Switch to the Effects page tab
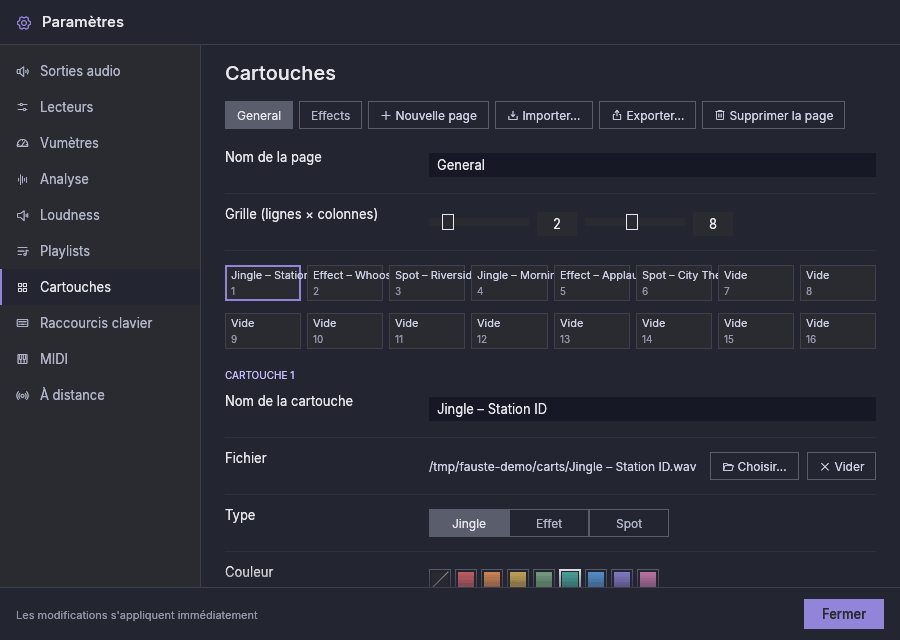The width and height of the screenshot is (900, 640). point(331,115)
